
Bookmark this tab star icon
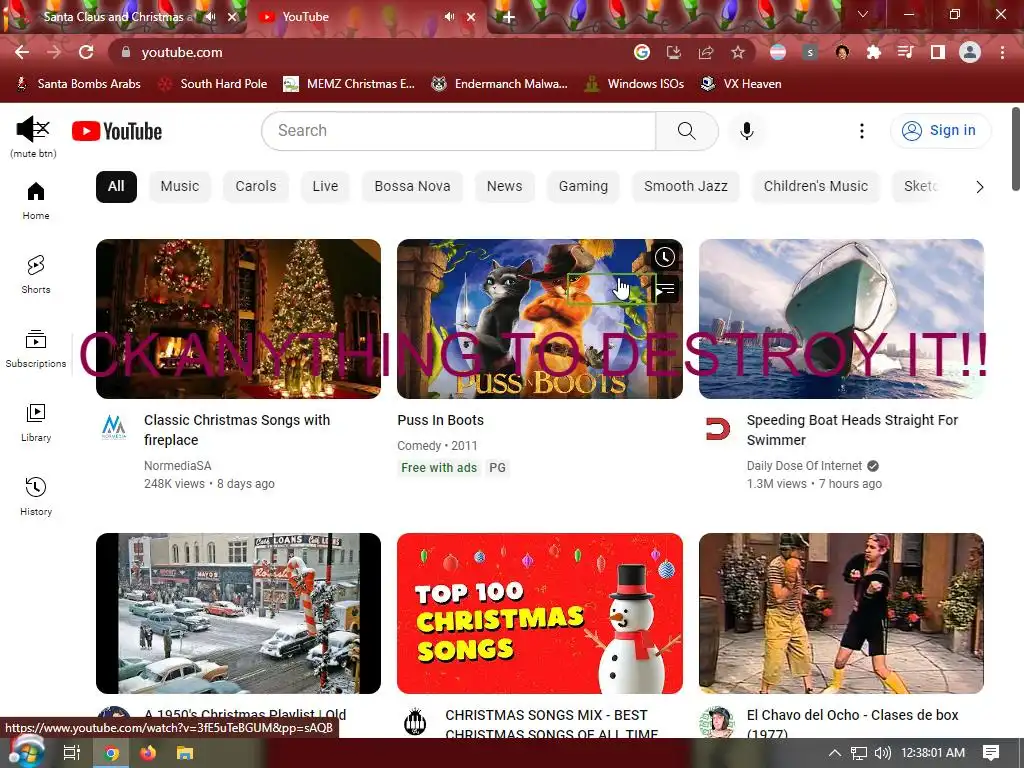coord(738,52)
